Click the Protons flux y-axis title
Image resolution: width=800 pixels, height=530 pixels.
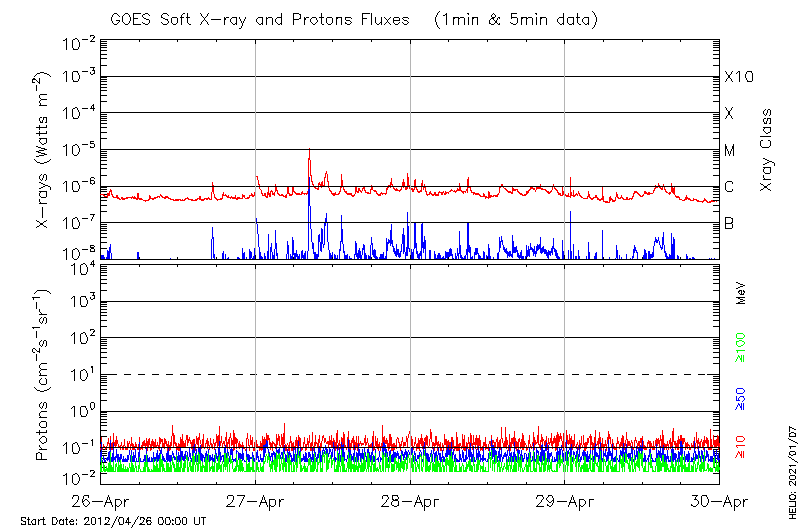(44, 375)
